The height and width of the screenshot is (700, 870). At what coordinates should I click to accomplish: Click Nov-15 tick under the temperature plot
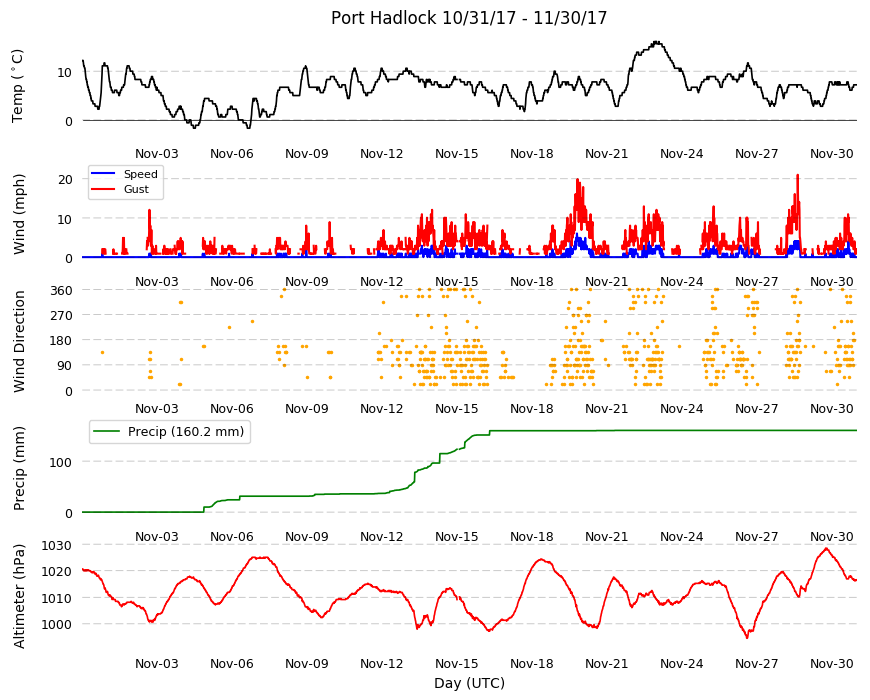pyautogui.click(x=456, y=154)
